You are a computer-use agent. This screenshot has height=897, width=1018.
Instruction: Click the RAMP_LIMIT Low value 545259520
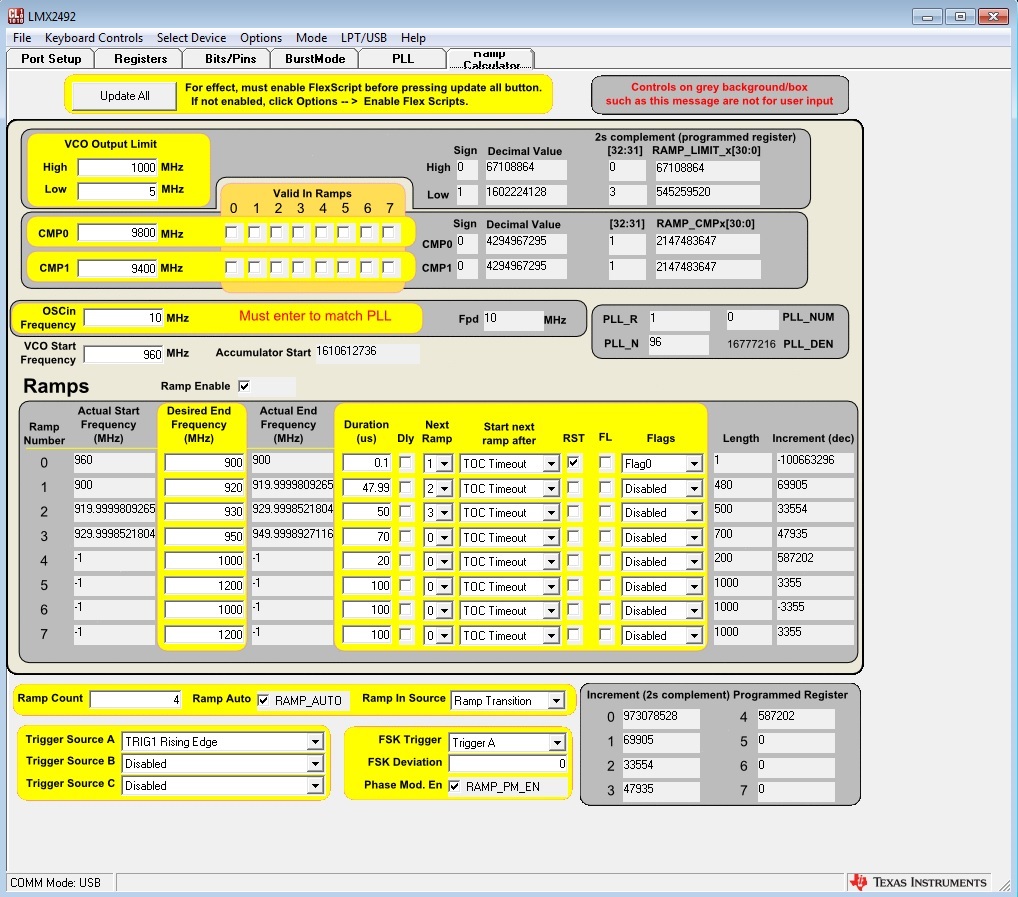tap(707, 193)
